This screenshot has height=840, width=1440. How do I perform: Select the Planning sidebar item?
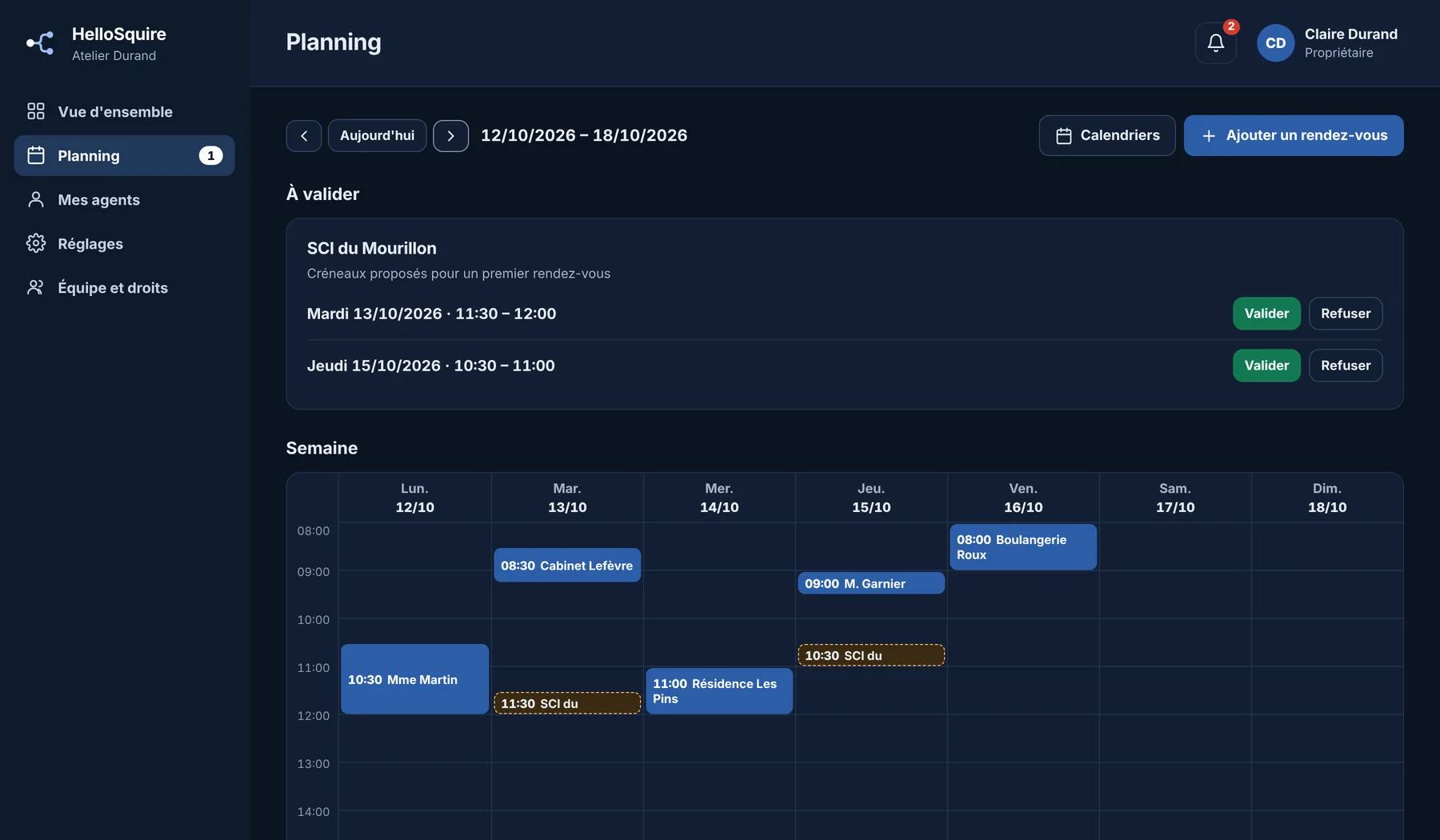[x=124, y=155]
